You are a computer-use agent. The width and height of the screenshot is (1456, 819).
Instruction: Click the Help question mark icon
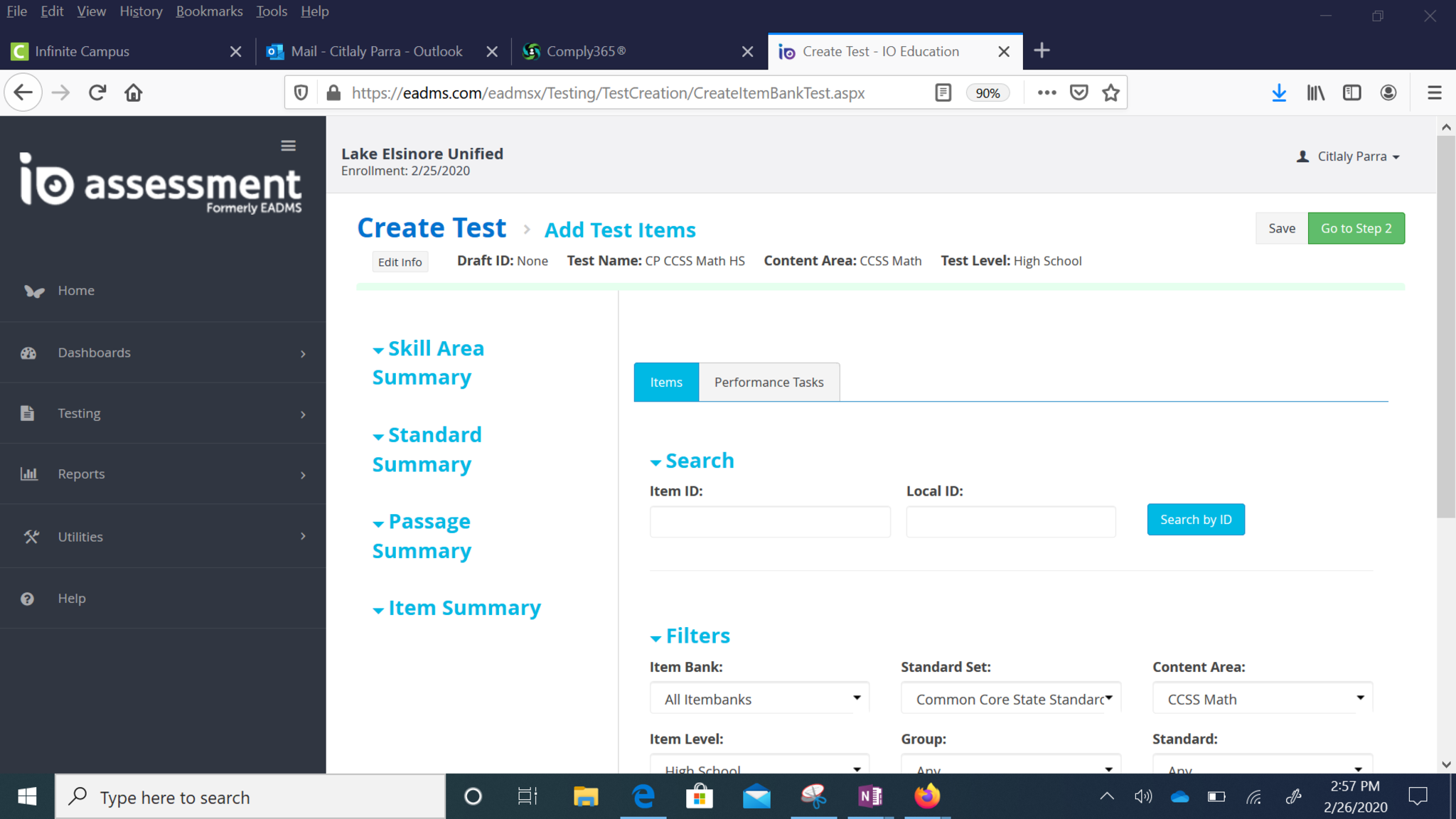(27, 599)
